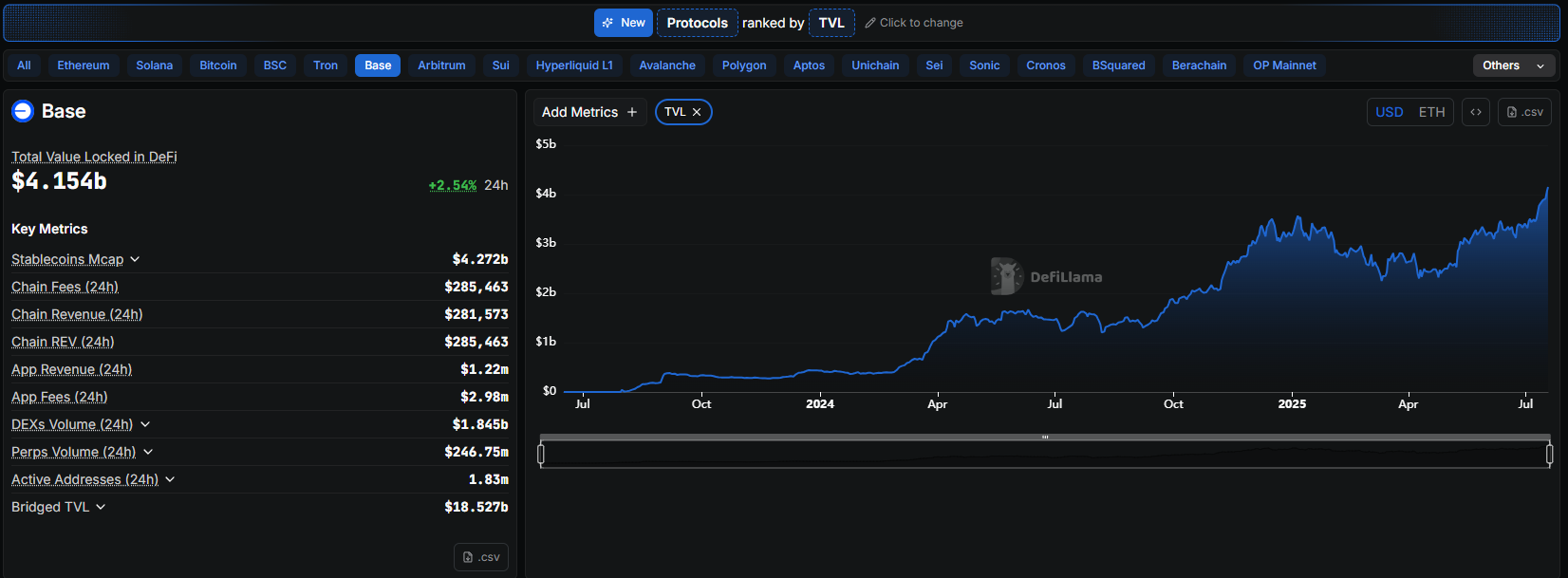Select the Ethereum chain tab

pos(84,65)
